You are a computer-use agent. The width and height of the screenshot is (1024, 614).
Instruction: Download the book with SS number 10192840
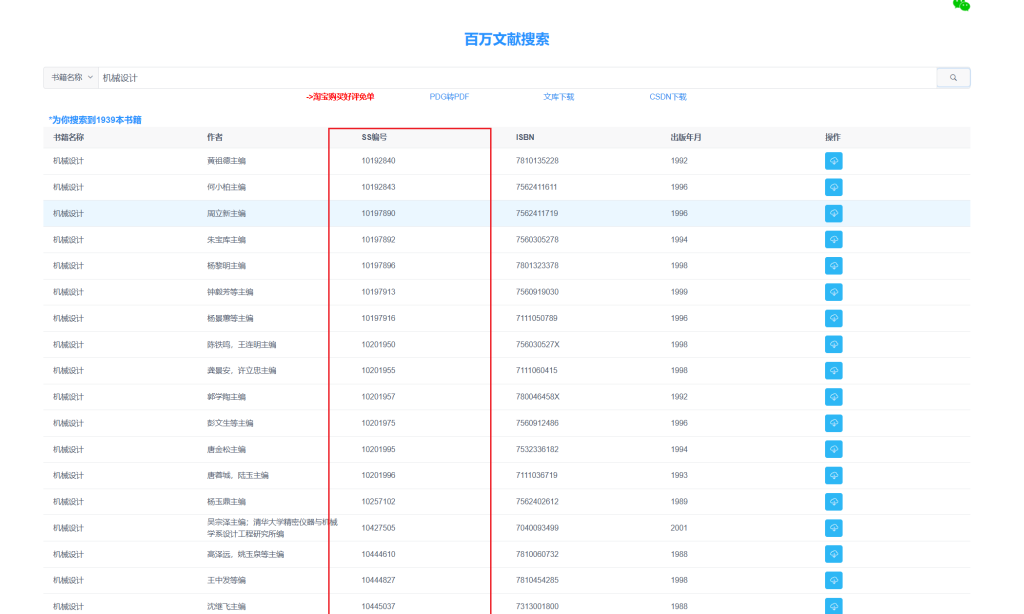tap(833, 160)
